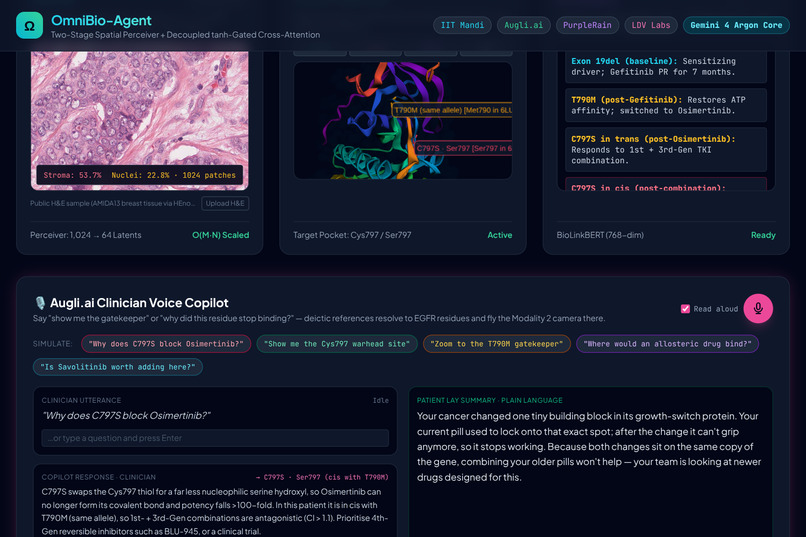Click the Public H&E sample caption text
This screenshot has width=806, height=537.
[x=113, y=203]
